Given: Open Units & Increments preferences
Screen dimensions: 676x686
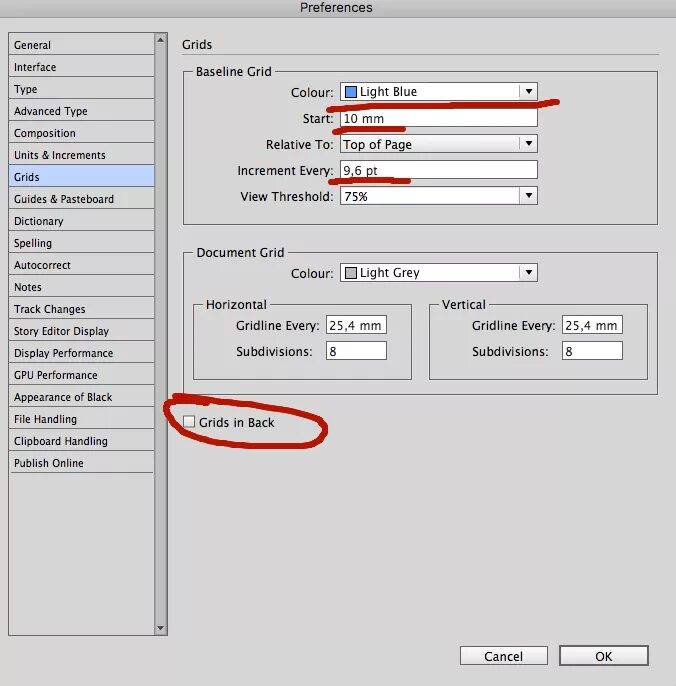Looking at the screenshot, I should point(81,154).
